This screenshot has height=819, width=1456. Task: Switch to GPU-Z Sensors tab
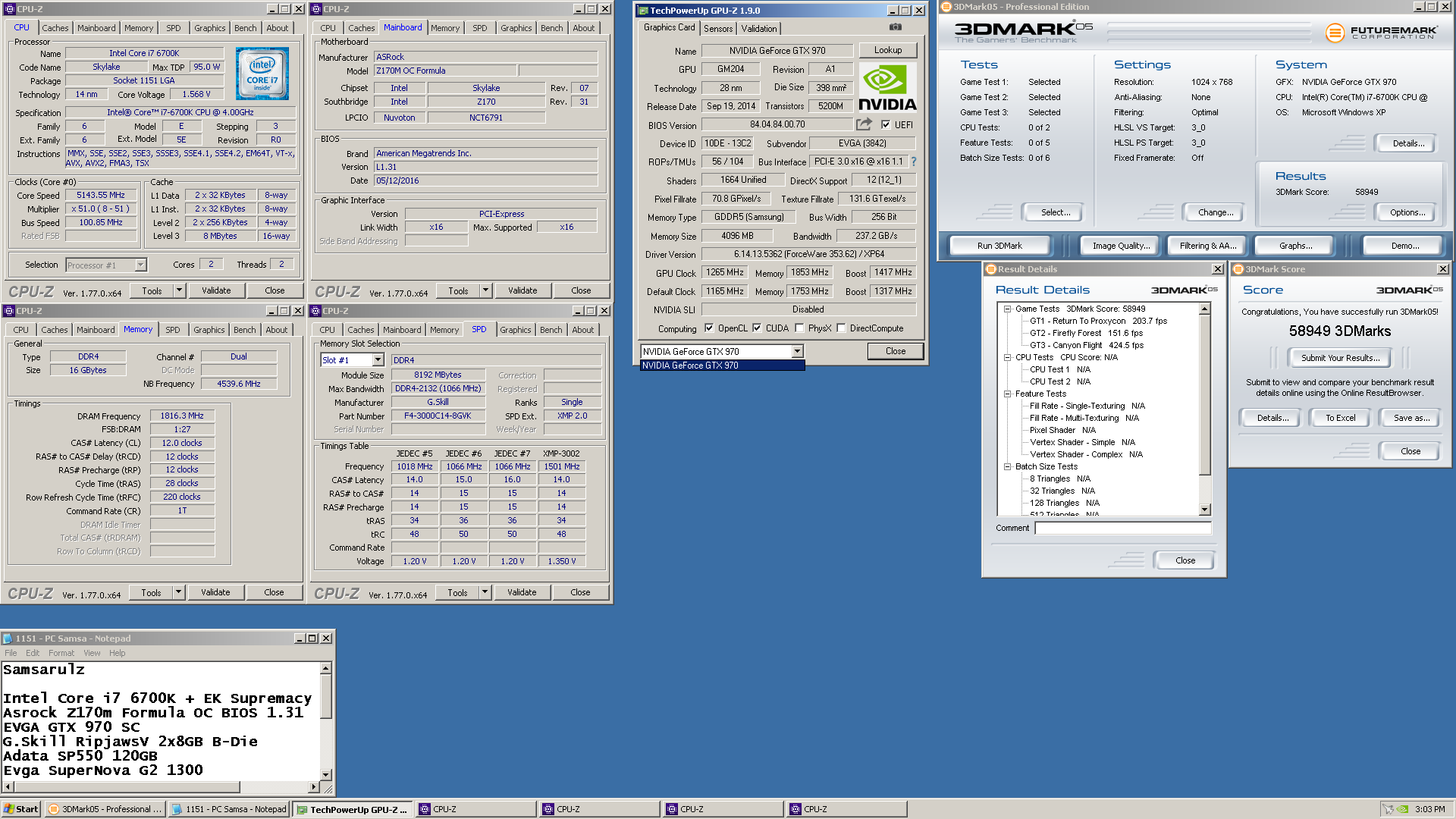click(717, 29)
